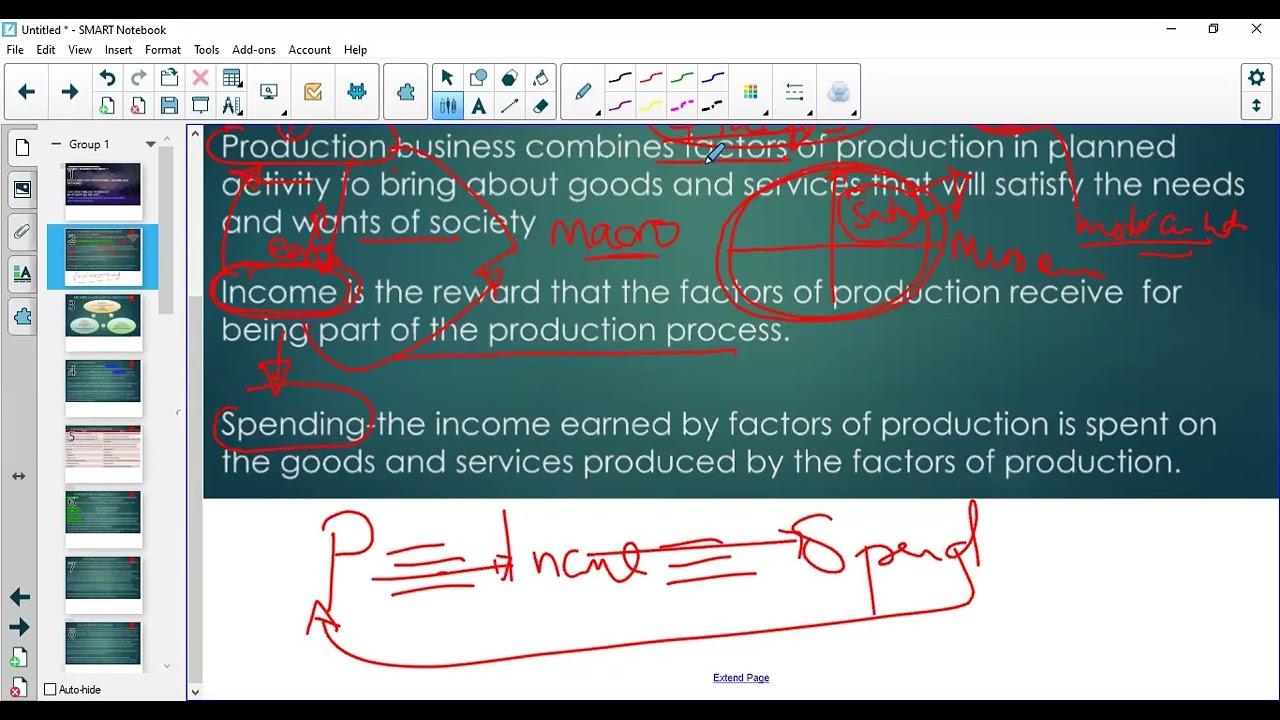Choose the yellow pen style

[x=651, y=106]
